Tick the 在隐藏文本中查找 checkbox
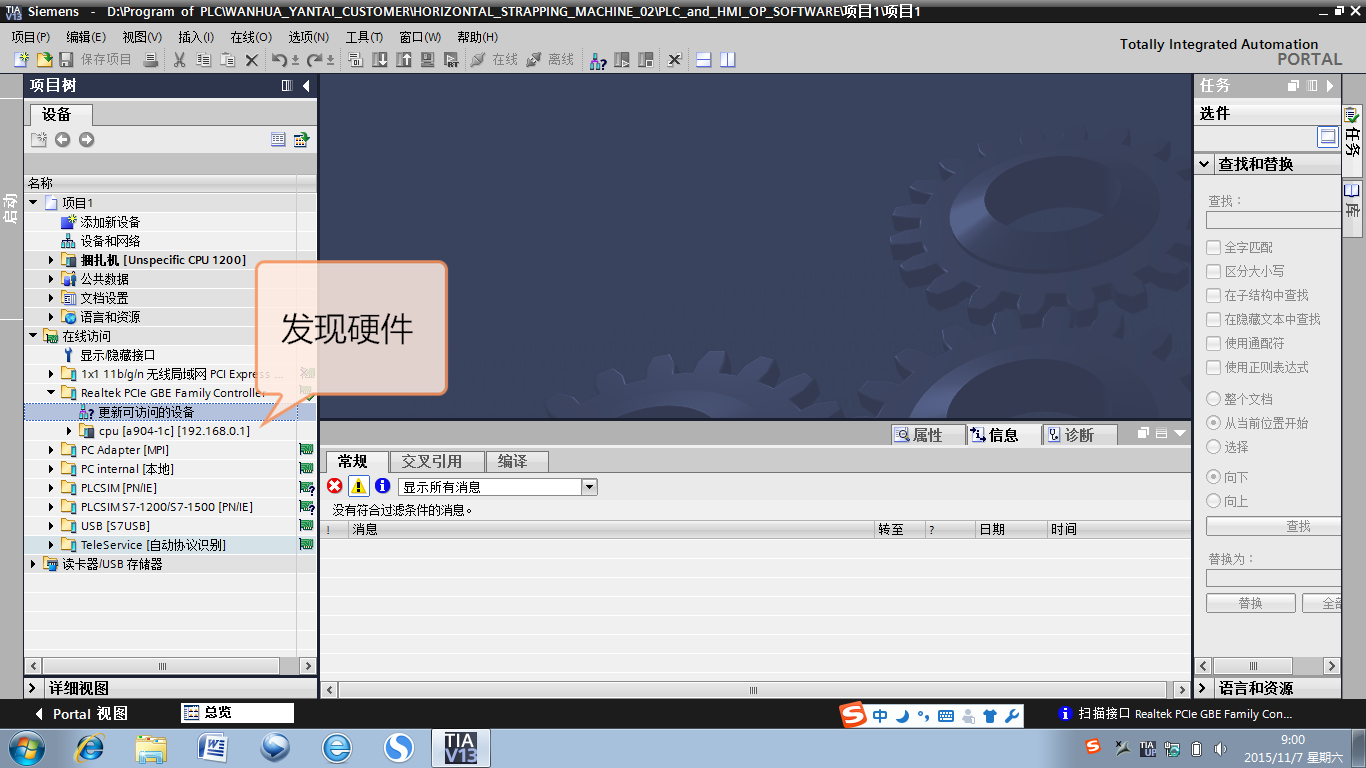Viewport: 1366px width, 768px height. (1214, 319)
